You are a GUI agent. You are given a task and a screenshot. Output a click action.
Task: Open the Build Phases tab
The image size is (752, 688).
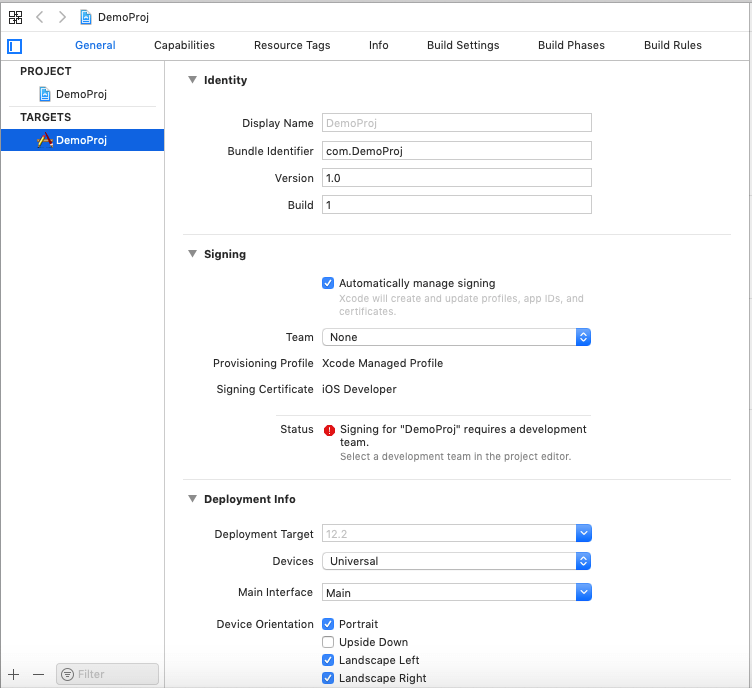coord(571,45)
